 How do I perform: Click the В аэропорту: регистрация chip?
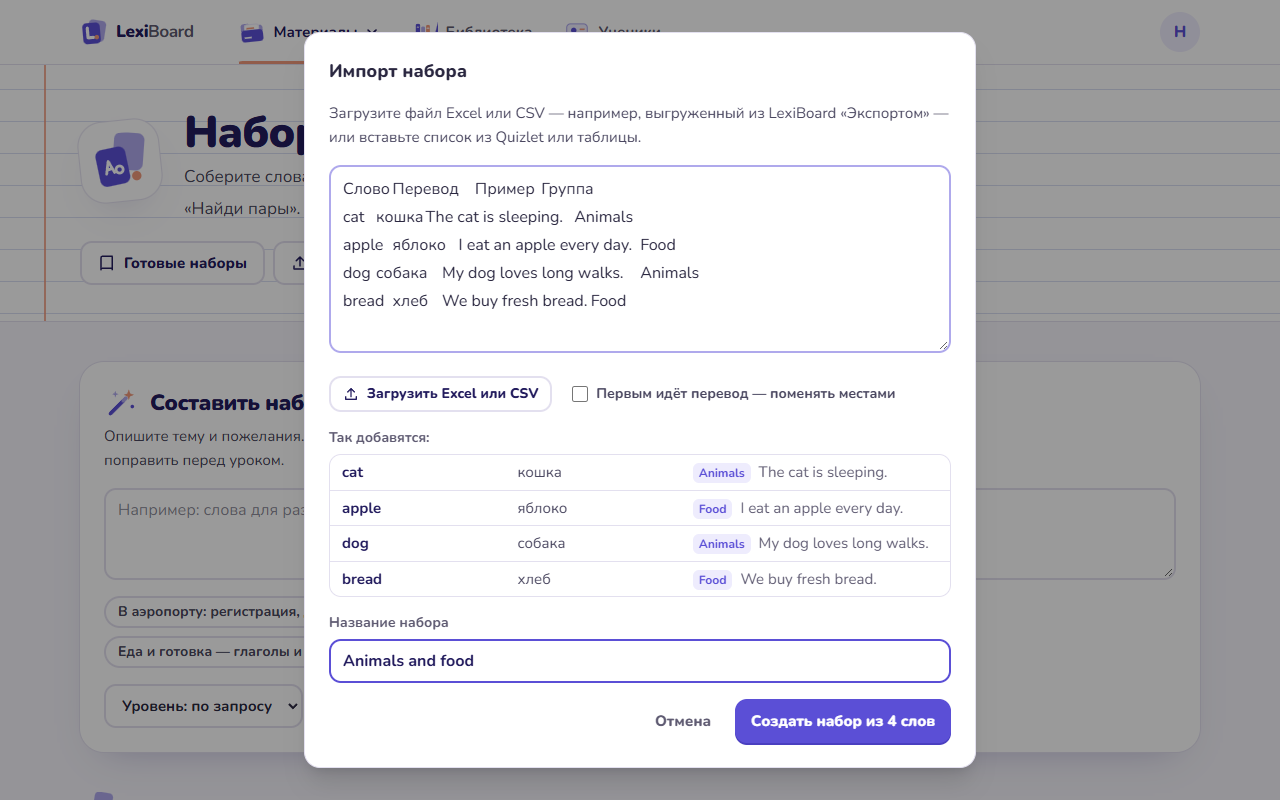point(204,611)
